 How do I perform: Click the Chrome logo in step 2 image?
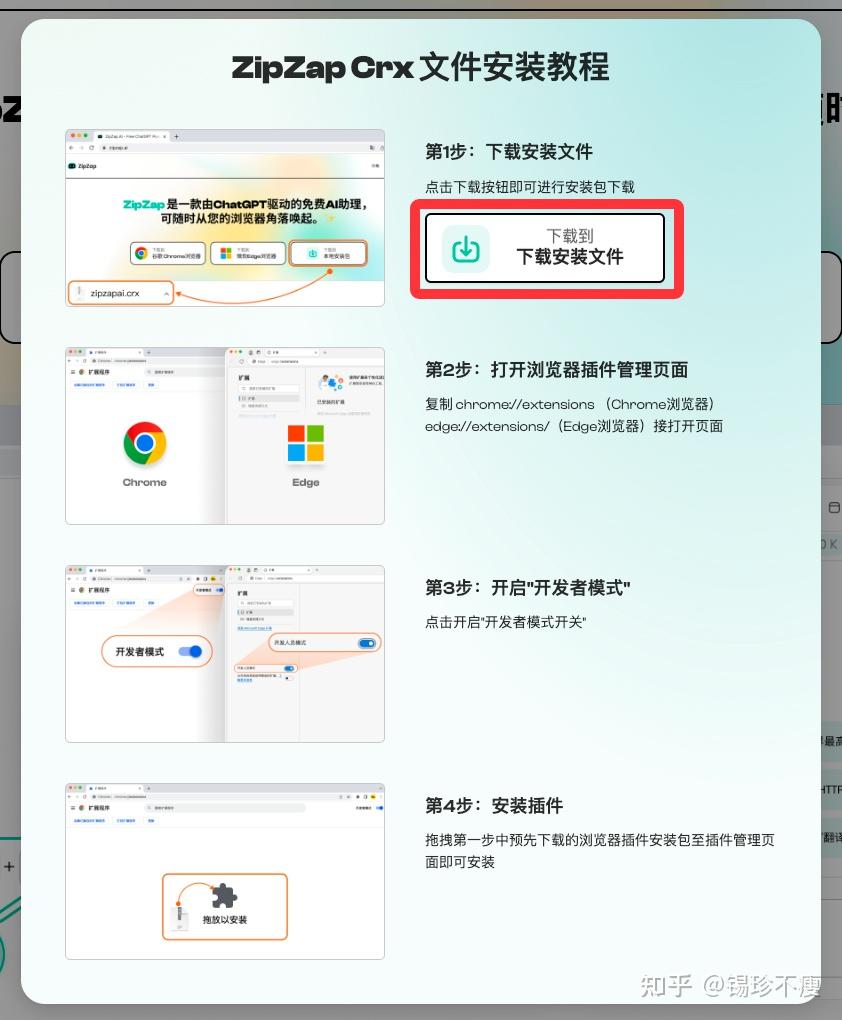[144, 443]
